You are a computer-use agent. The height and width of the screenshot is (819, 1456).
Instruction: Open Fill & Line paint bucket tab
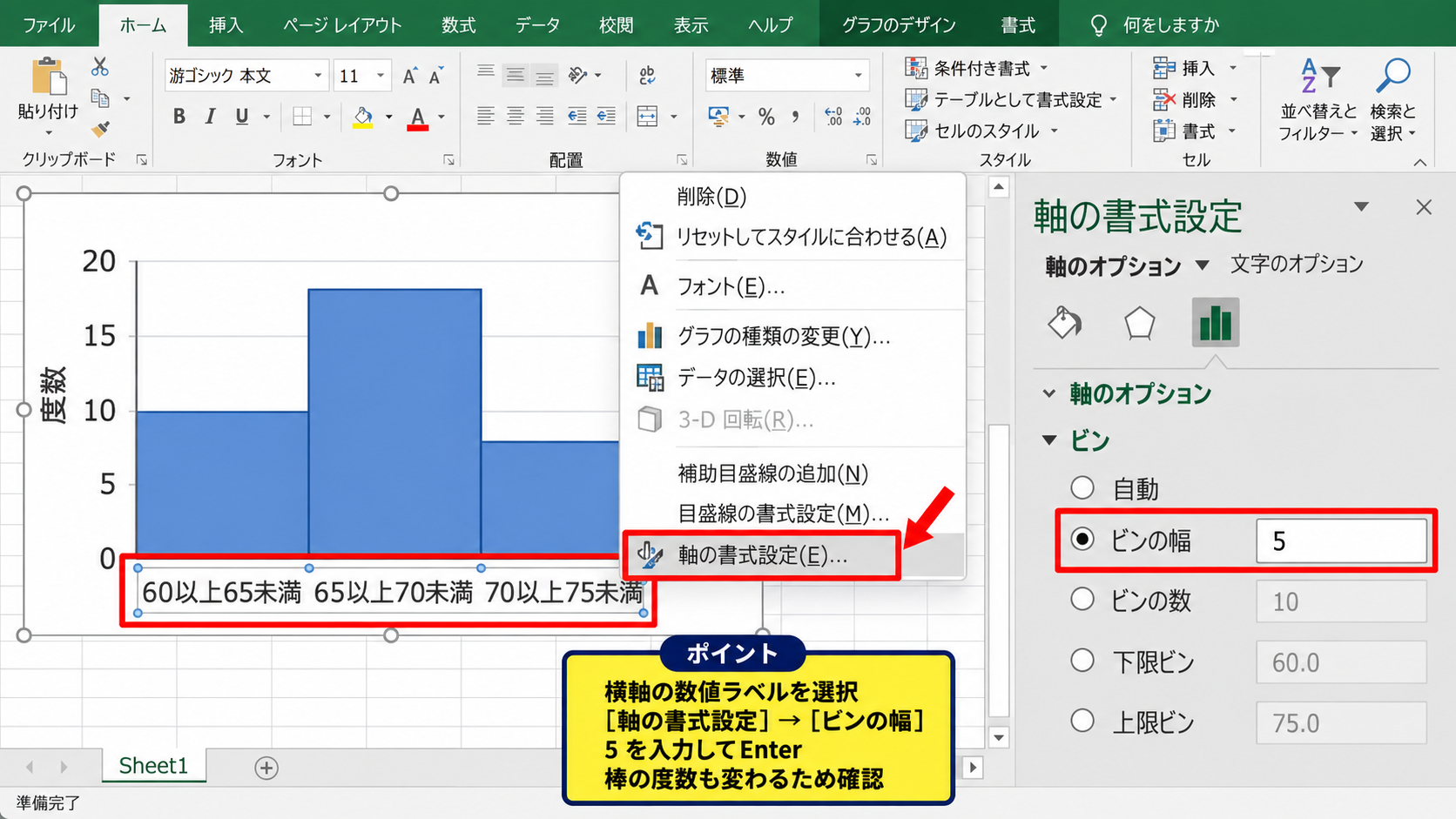pyautogui.click(x=1064, y=323)
